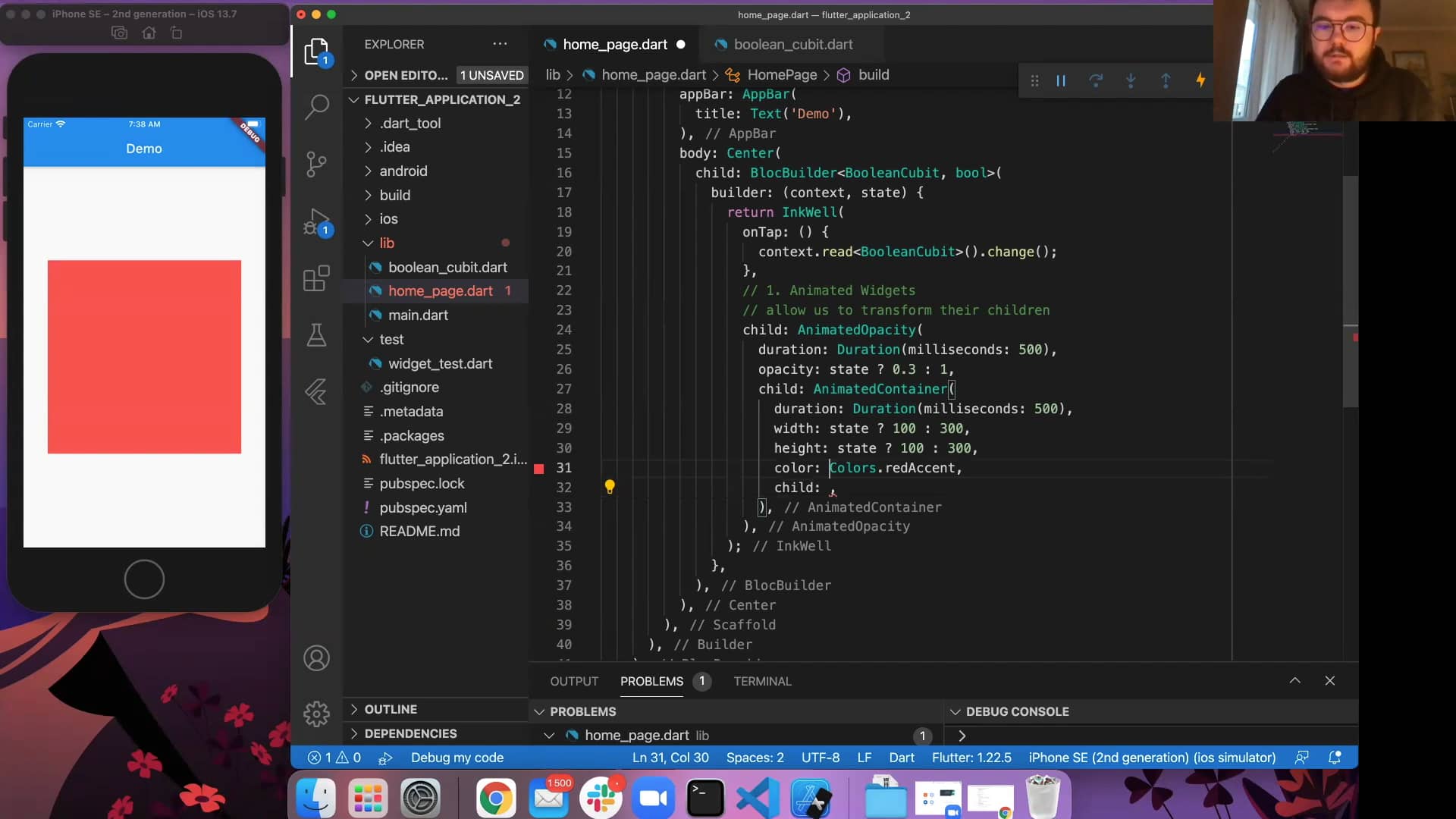Click the Flutter hot reload lightning icon
Image resolution: width=1456 pixels, height=819 pixels.
click(1200, 80)
